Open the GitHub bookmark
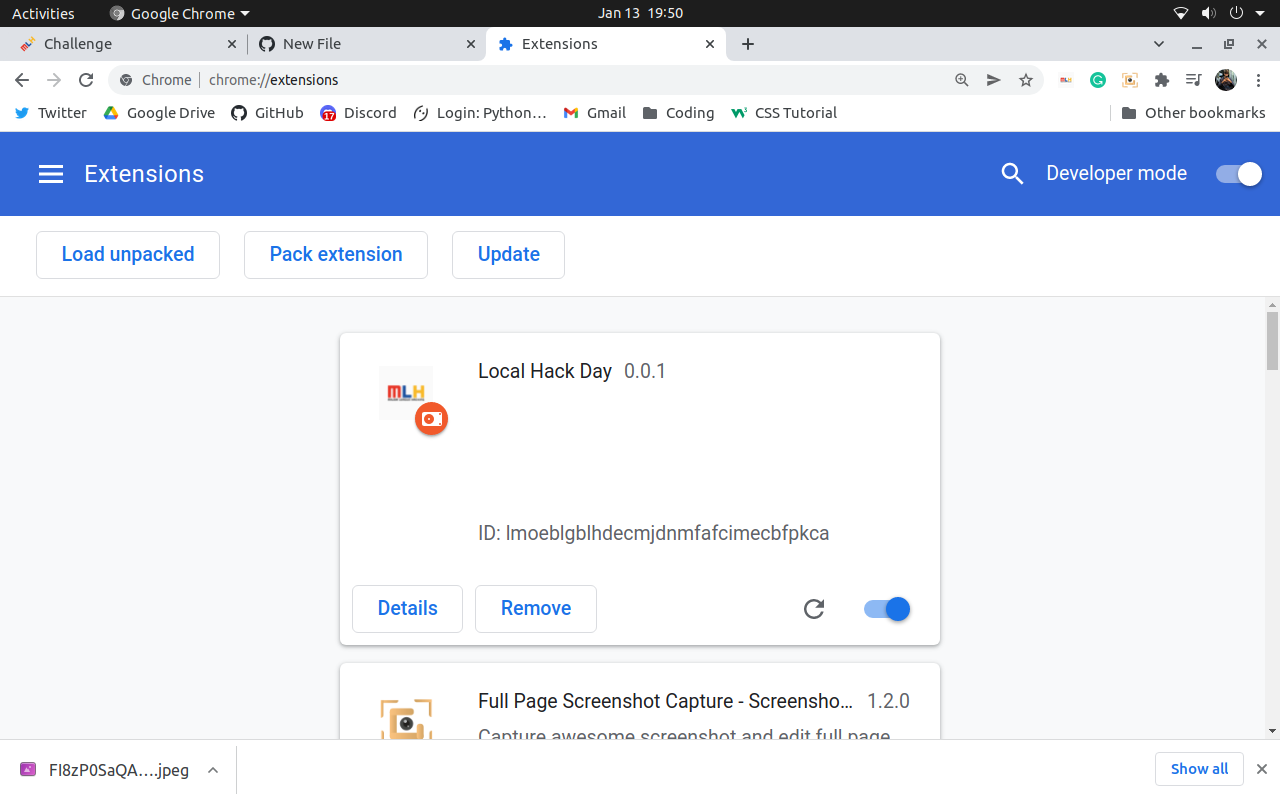This screenshot has height=800, width=1280. (x=267, y=113)
